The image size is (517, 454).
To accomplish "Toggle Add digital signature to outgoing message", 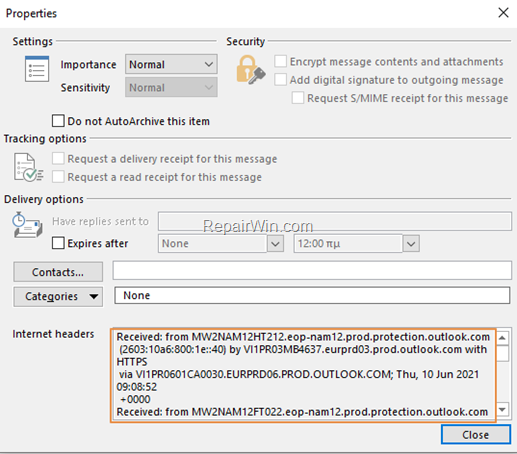I will click(x=280, y=80).
